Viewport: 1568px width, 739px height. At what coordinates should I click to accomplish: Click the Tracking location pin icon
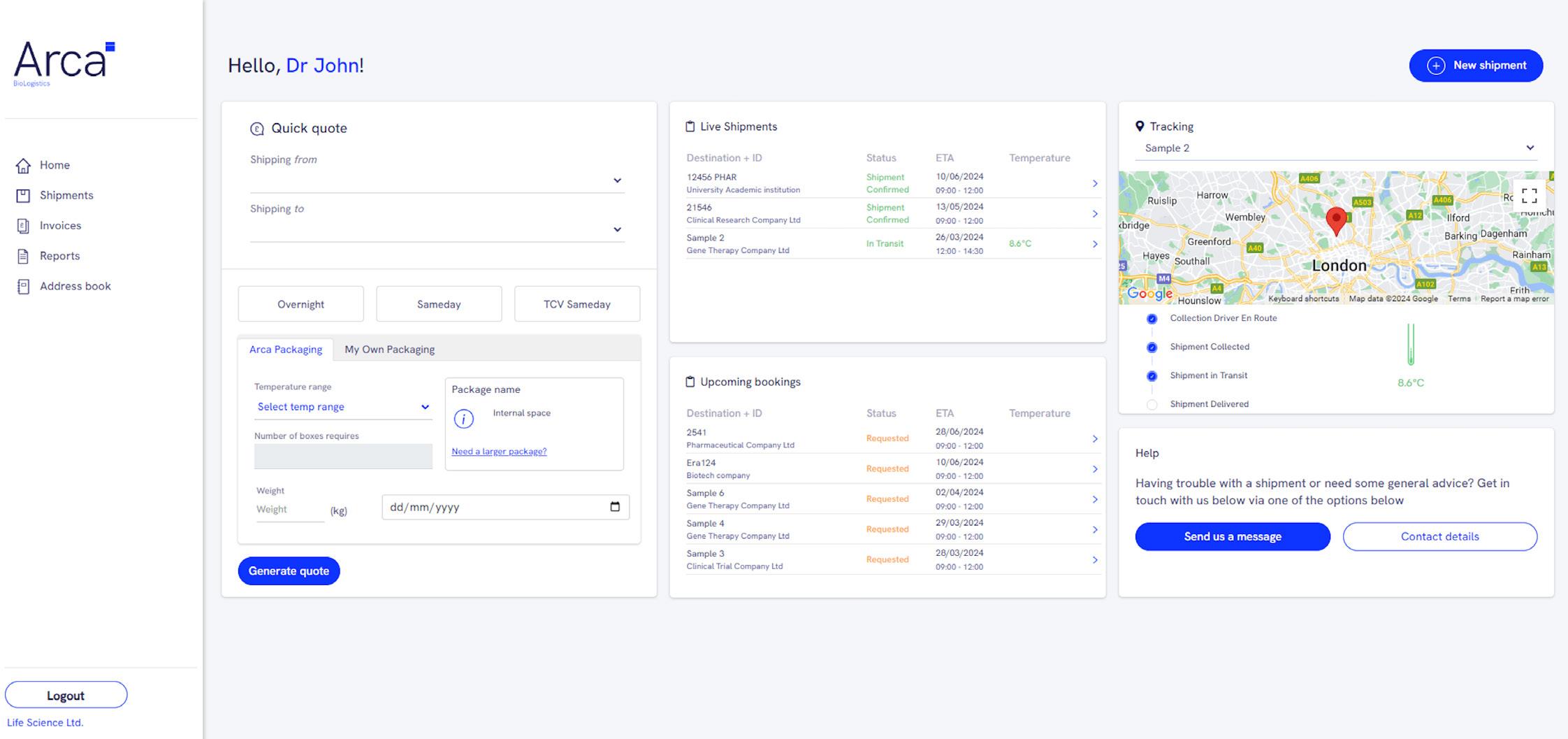pos(1140,127)
